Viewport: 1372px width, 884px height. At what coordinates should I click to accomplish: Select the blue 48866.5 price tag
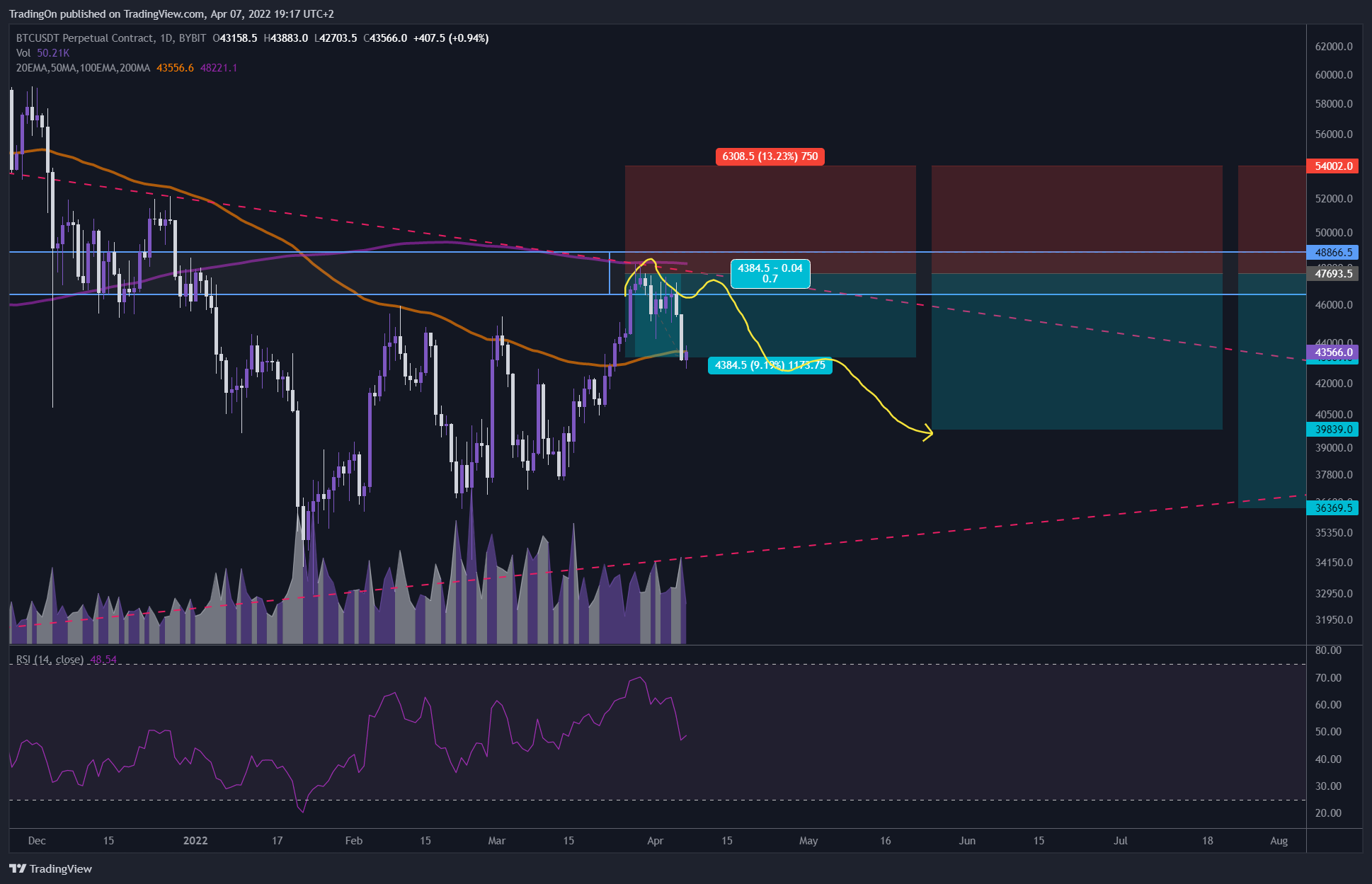click(x=1333, y=253)
